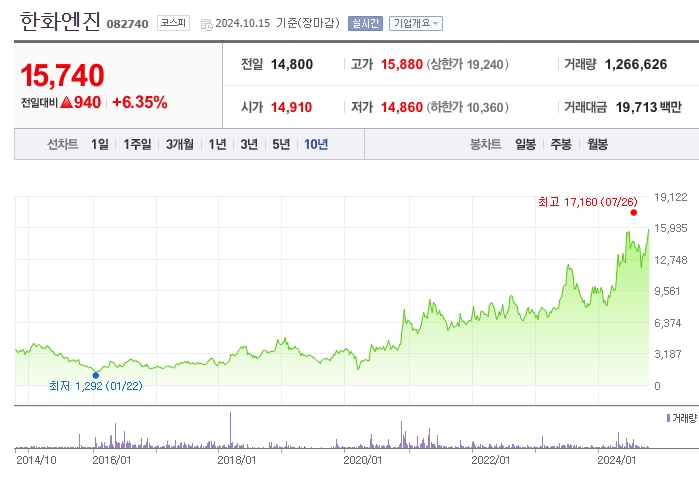Click the 2022/01 axis label

click(x=490, y=460)
